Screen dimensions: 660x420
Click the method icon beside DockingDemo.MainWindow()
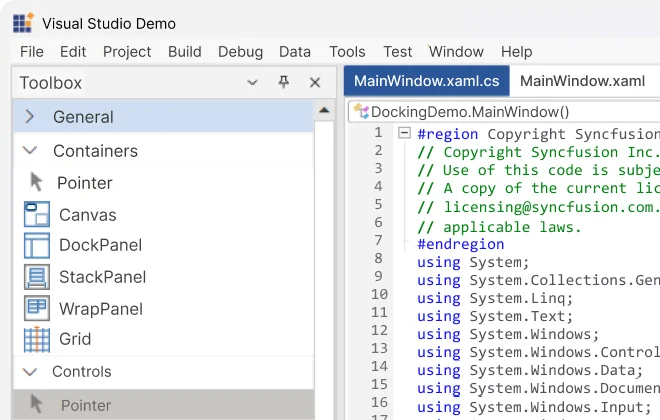coord(361,112)
